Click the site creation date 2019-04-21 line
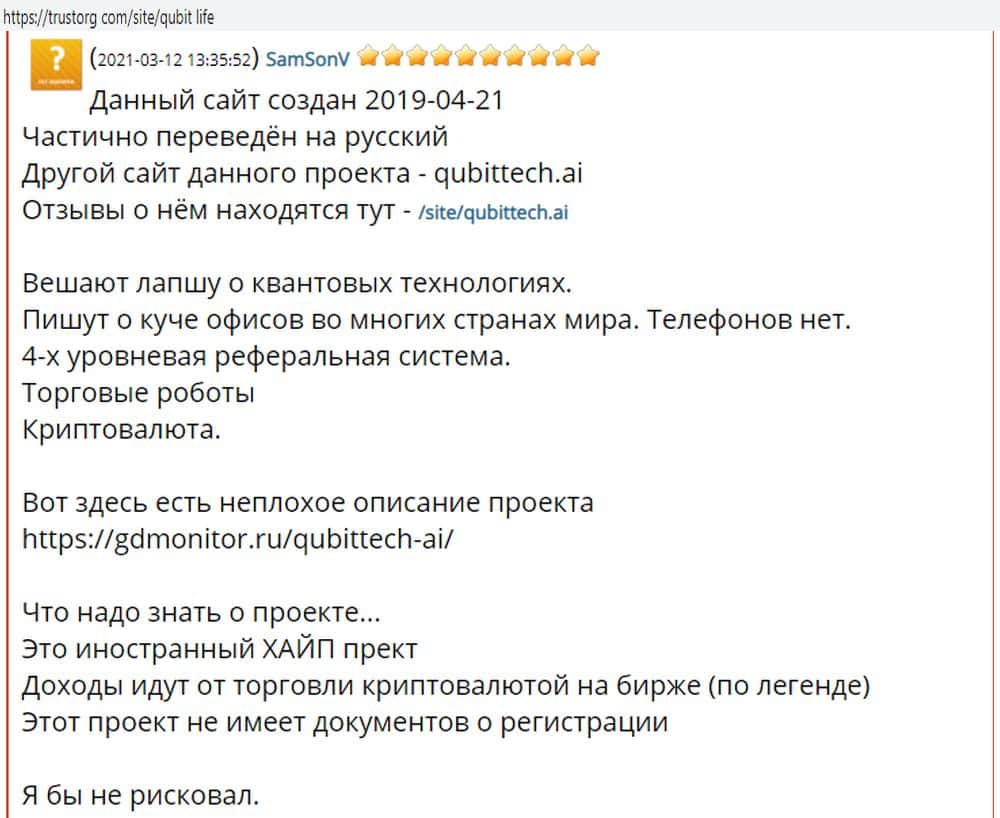 (x=296, y=101)
